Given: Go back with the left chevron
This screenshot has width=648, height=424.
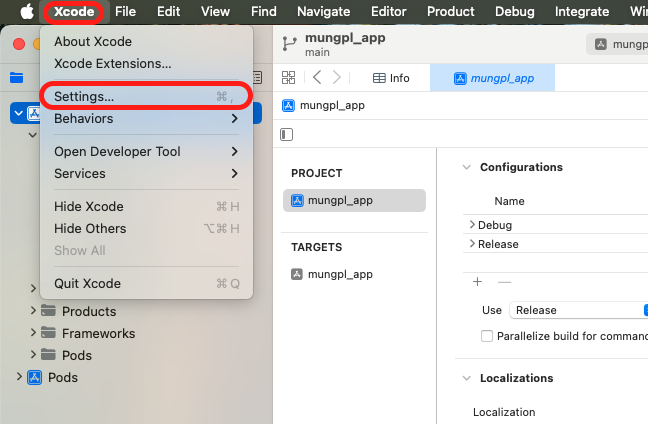Looking at the screenshot, I should pos(317,77).
